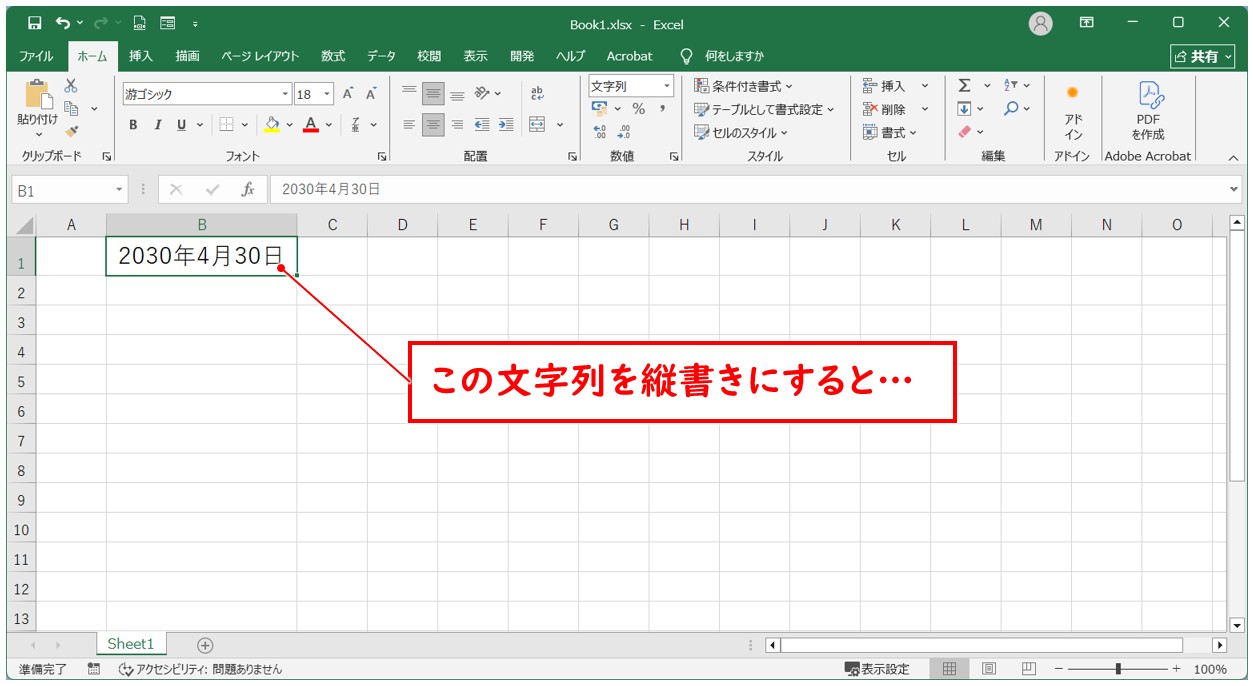Click the wrap text icon

pyautogui.click(x=537, y=94)
